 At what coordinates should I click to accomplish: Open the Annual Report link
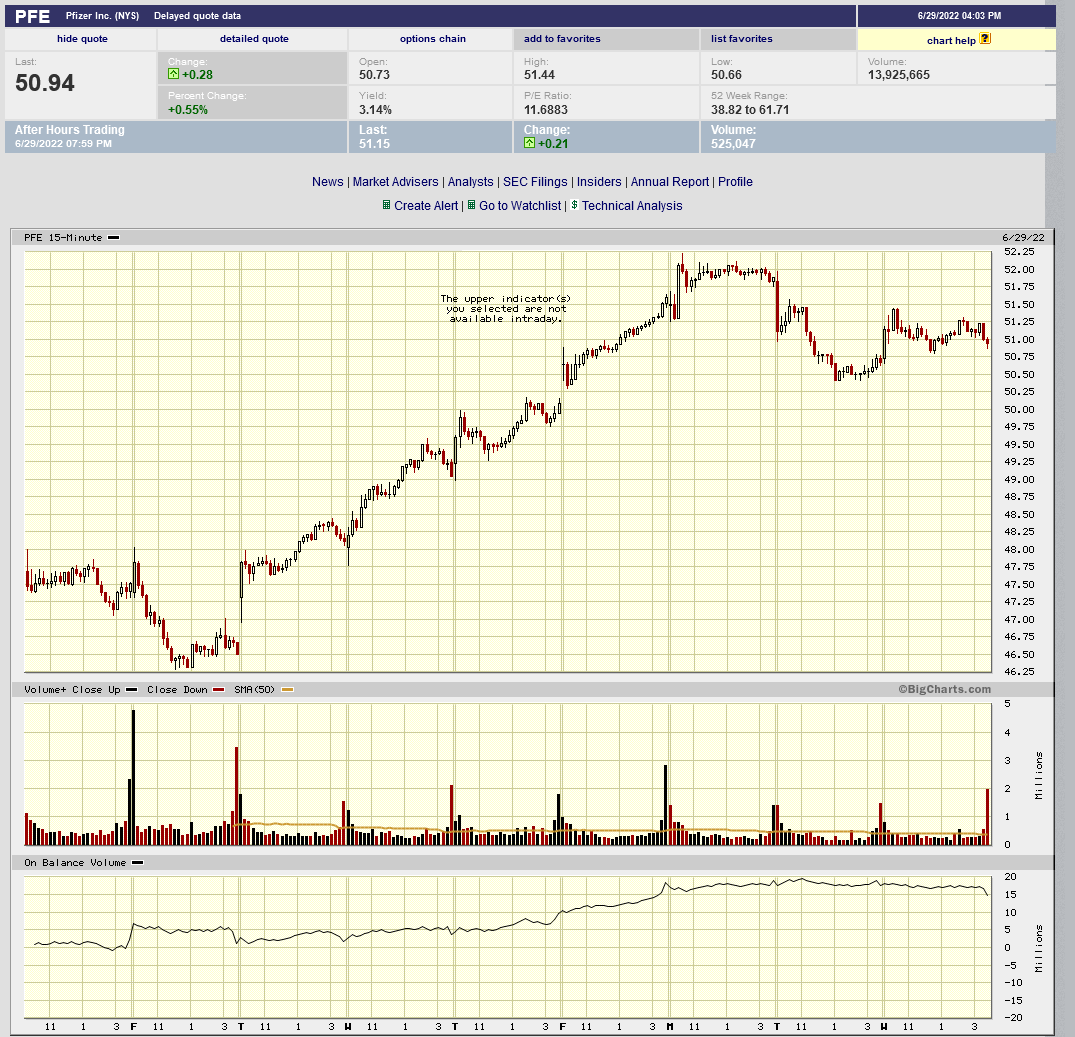[670, 182]
